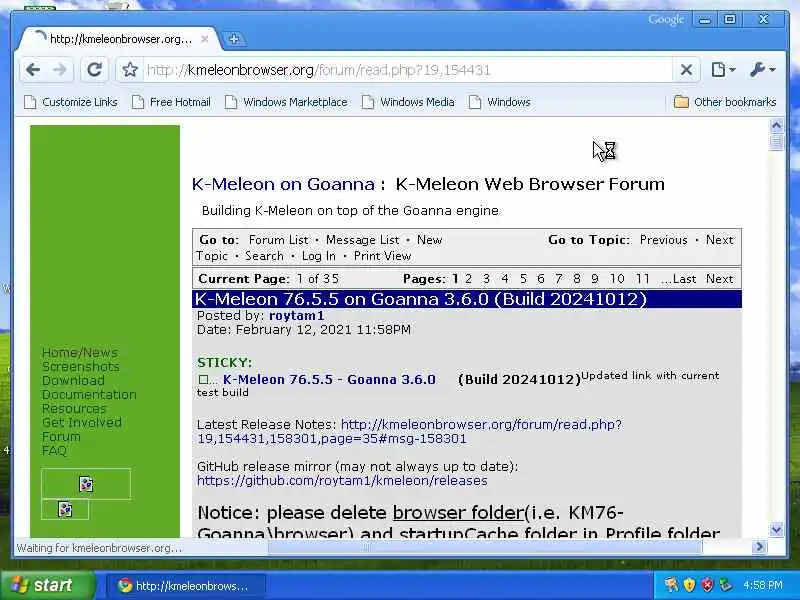Viewport: 800px width, 600px height.
Task: Open K-Meleon 76.5.5 - Goanna 3.6.0 download link
Action: (x=329, y=380)
